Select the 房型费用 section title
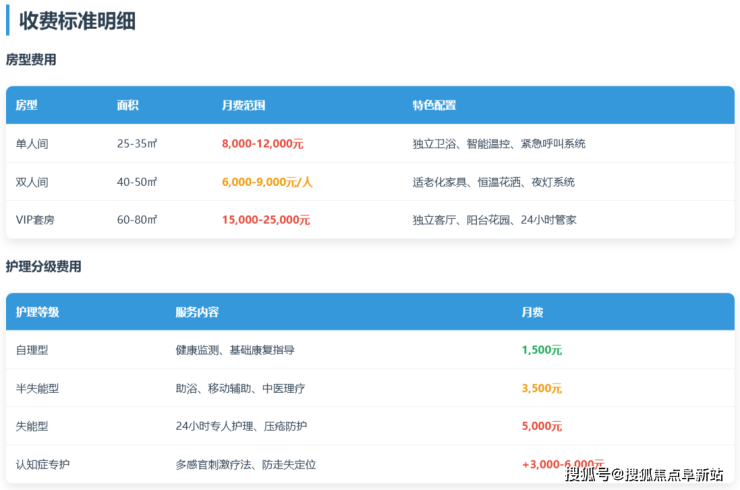 click(x=31, y=60)
